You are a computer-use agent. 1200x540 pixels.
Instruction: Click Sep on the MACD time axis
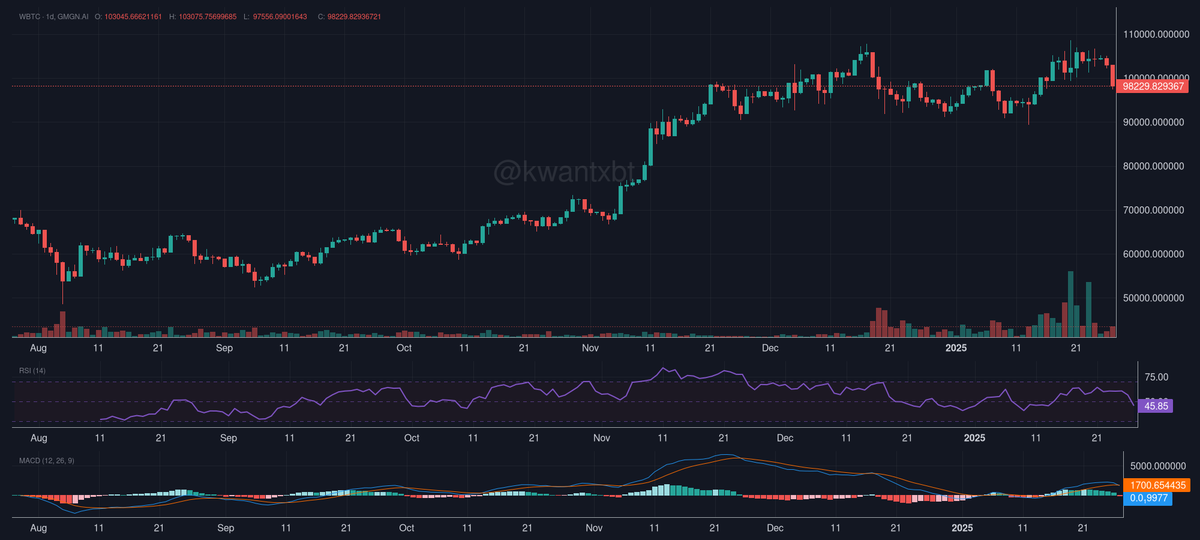[x=225, y=527]
